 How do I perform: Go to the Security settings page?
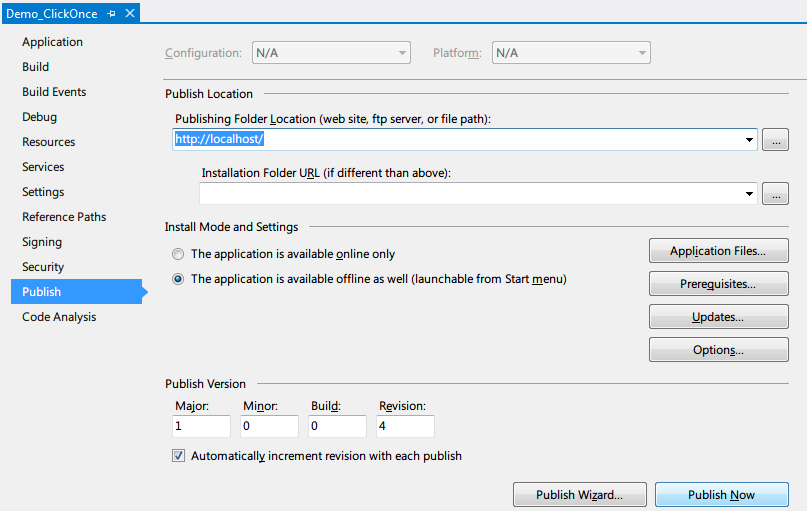[43, 267]
